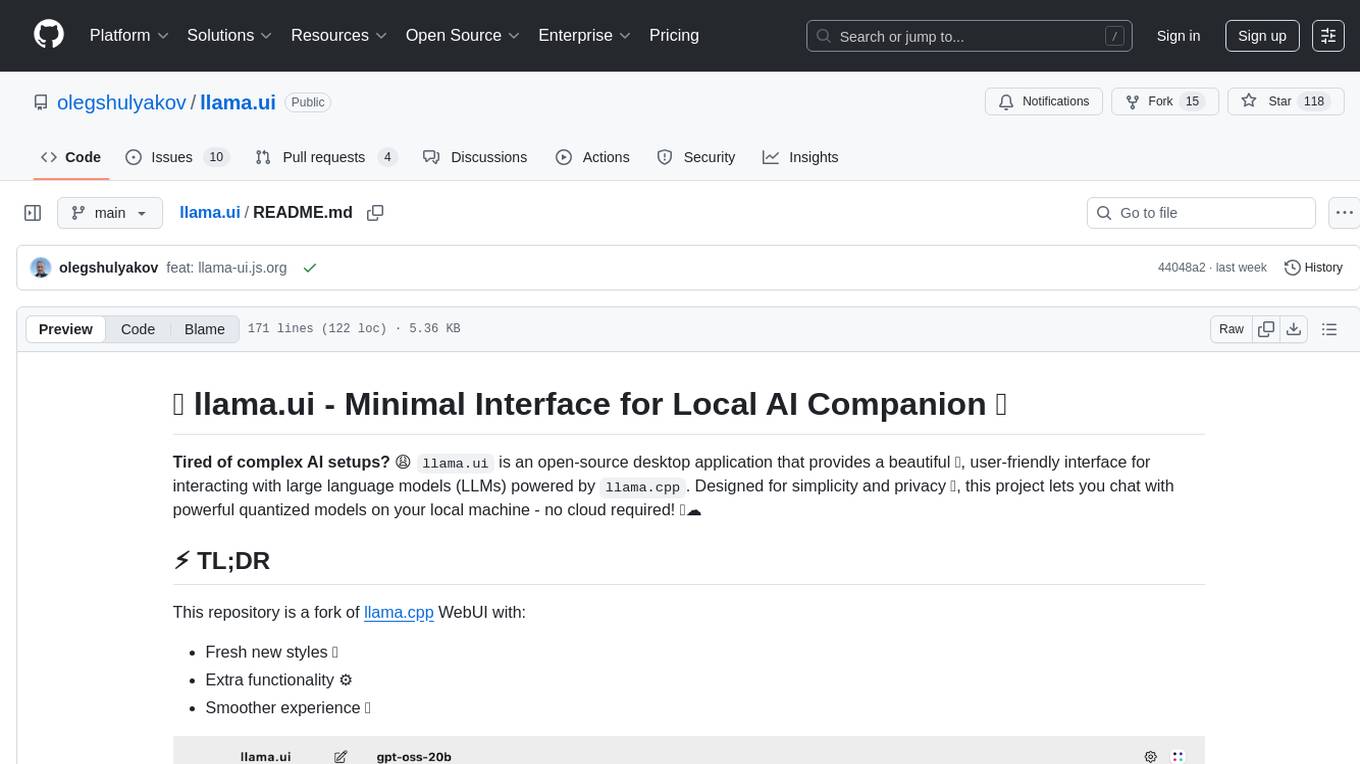Focus the Go to file search box

(1201, 213)
